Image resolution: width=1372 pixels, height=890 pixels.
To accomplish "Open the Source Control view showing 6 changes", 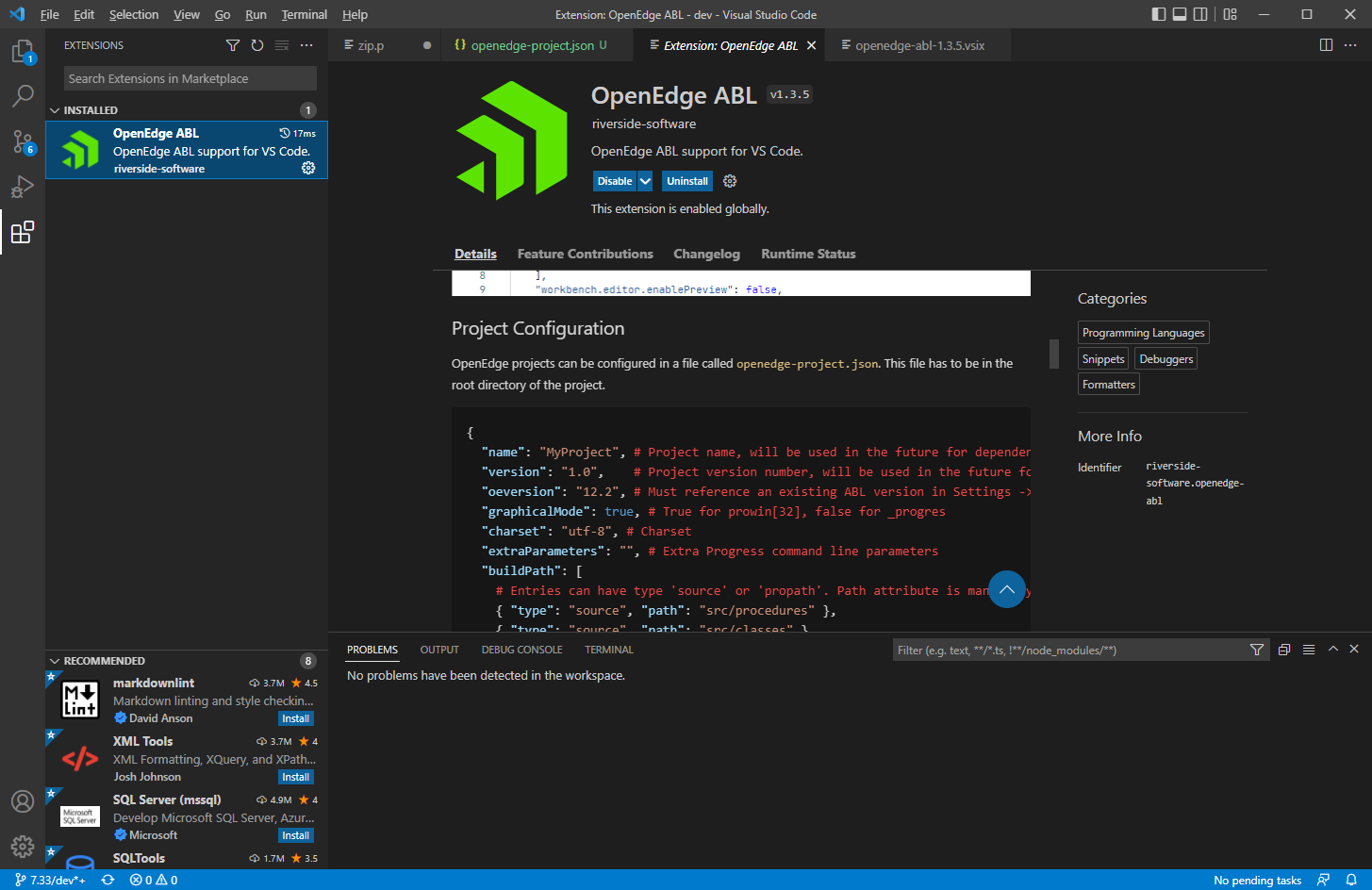I will pos(23,141).
